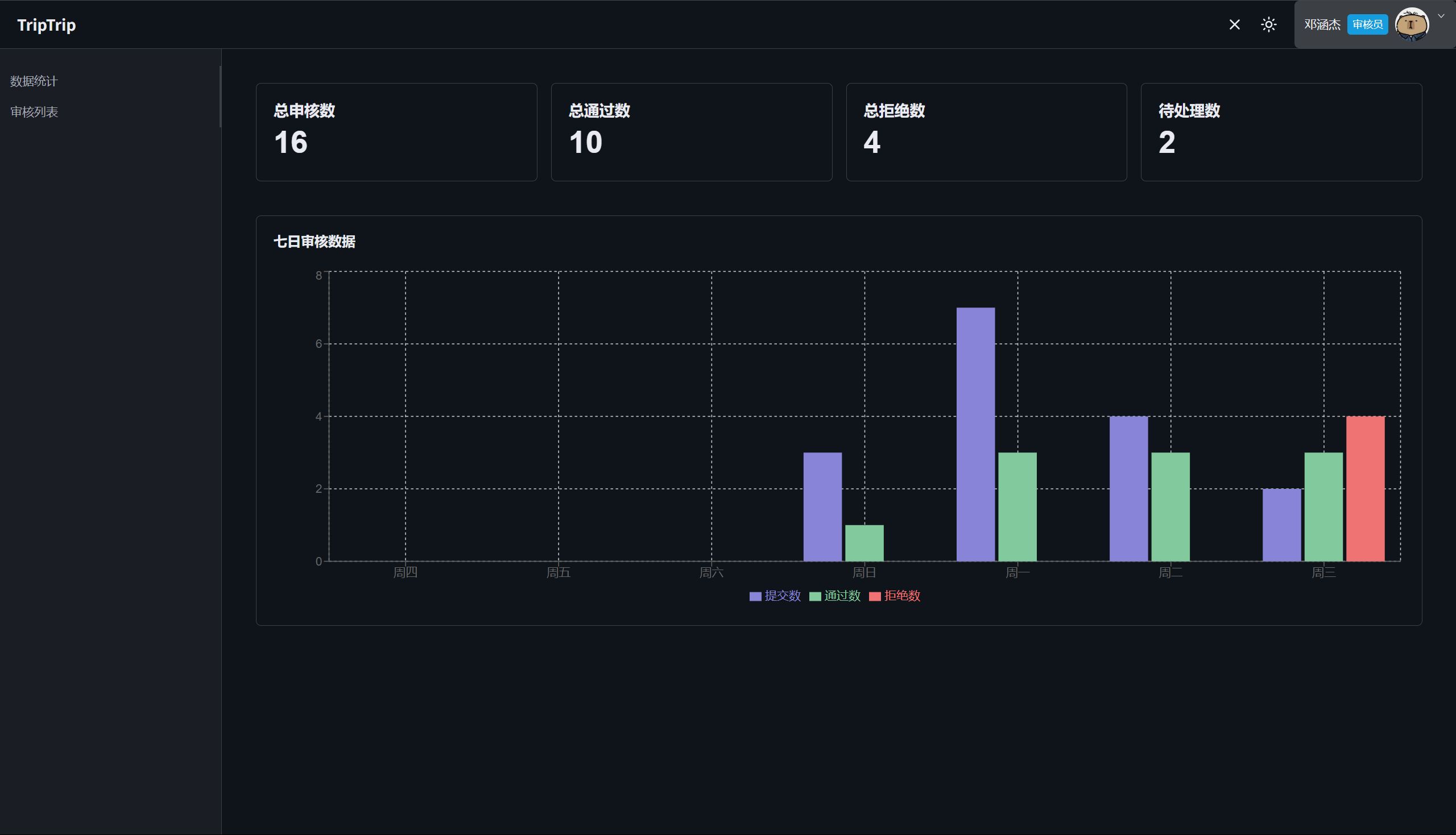Click the 待处理数 statistic card
1456x835 pixels.
(1281, 132)
